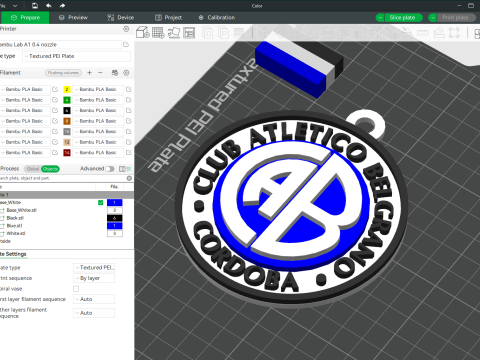The height and width of the screenshot is (360, 480).
Task: Click the Arrange all objects icon
Action: click(189, 32)
